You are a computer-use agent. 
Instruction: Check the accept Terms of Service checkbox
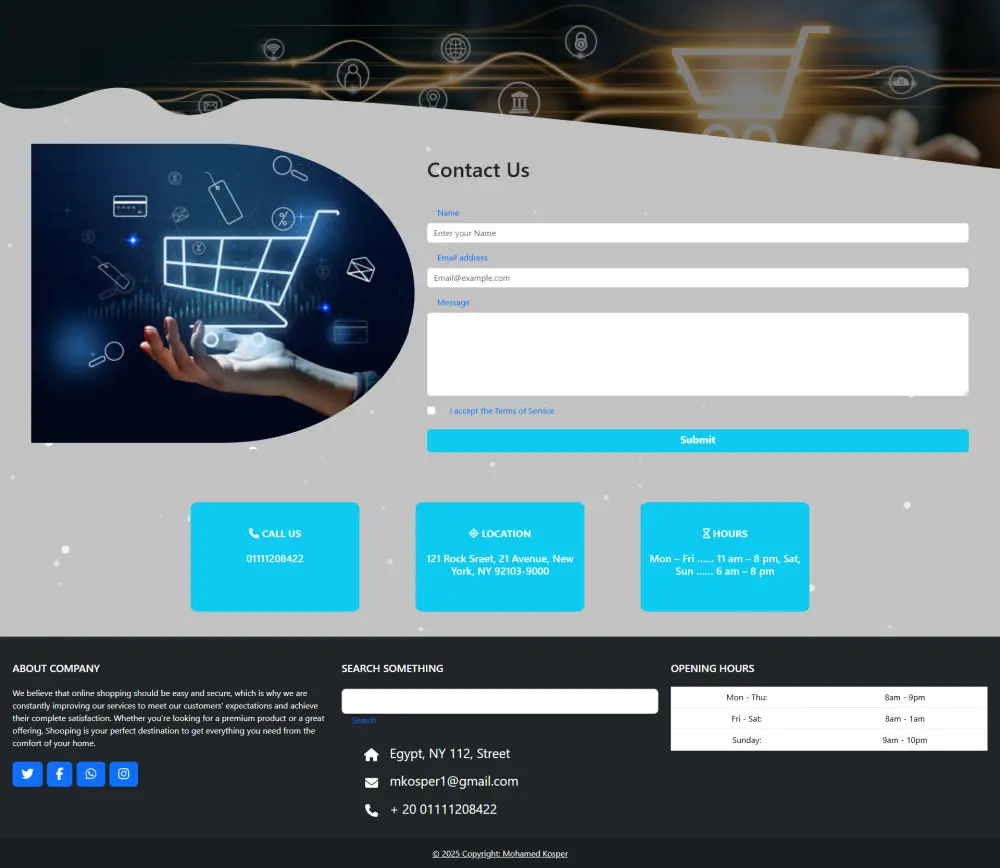(431, 410)
